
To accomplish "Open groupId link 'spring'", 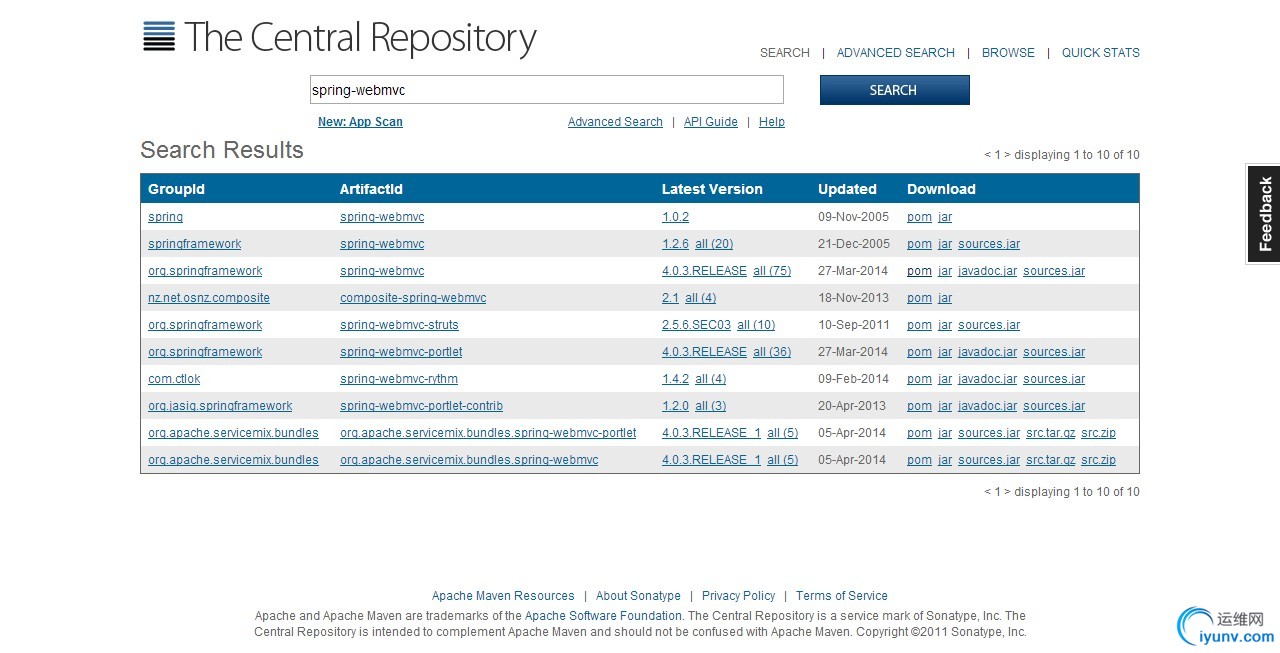I will [165, 217].
